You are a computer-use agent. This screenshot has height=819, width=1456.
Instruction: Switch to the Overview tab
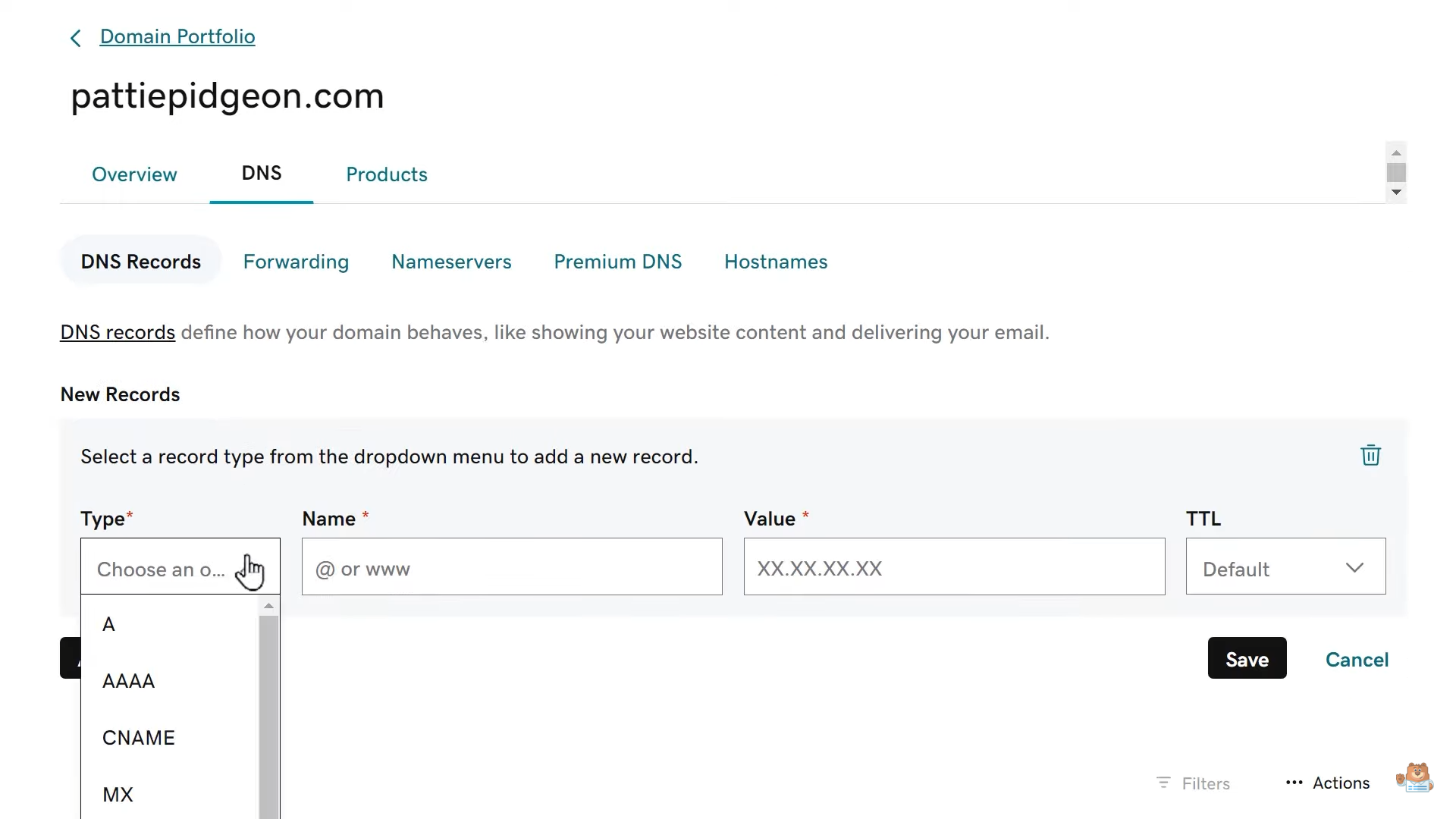pos(134,174)
